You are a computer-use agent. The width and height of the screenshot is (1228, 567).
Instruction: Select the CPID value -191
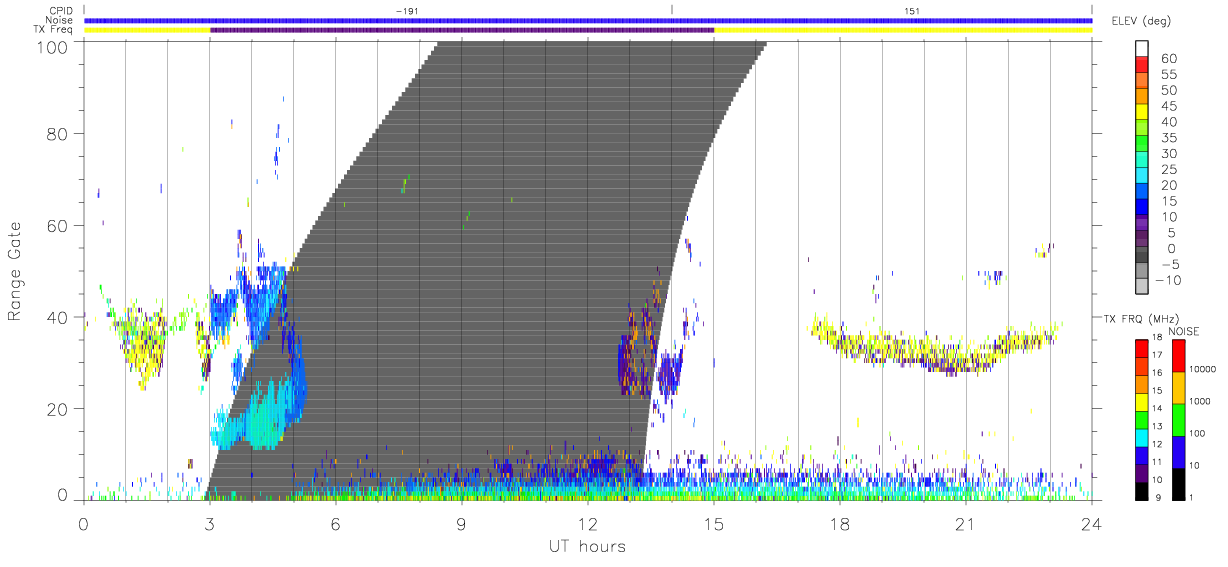[406, 11]
